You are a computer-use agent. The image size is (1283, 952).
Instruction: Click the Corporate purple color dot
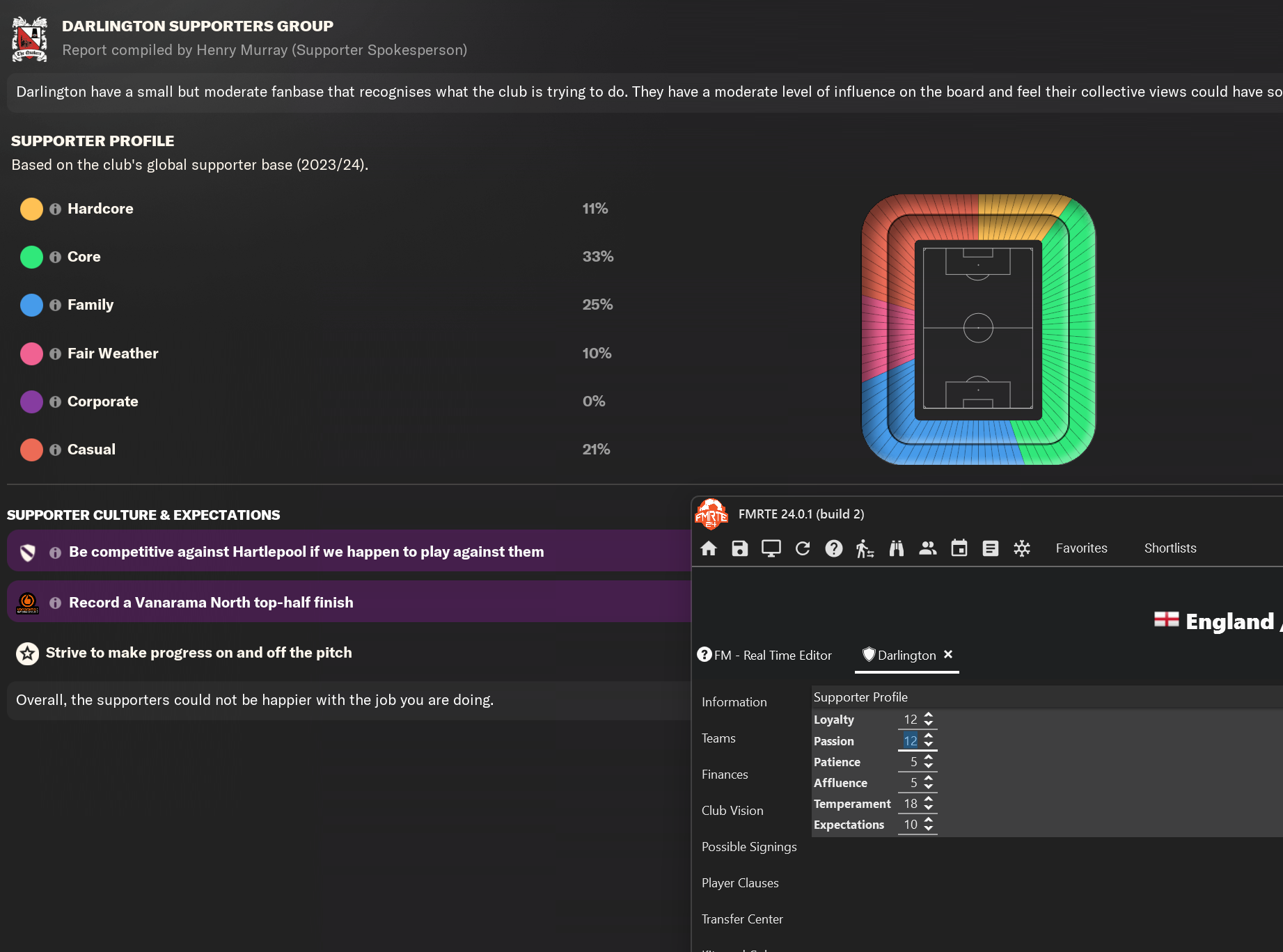pos(31,402)
